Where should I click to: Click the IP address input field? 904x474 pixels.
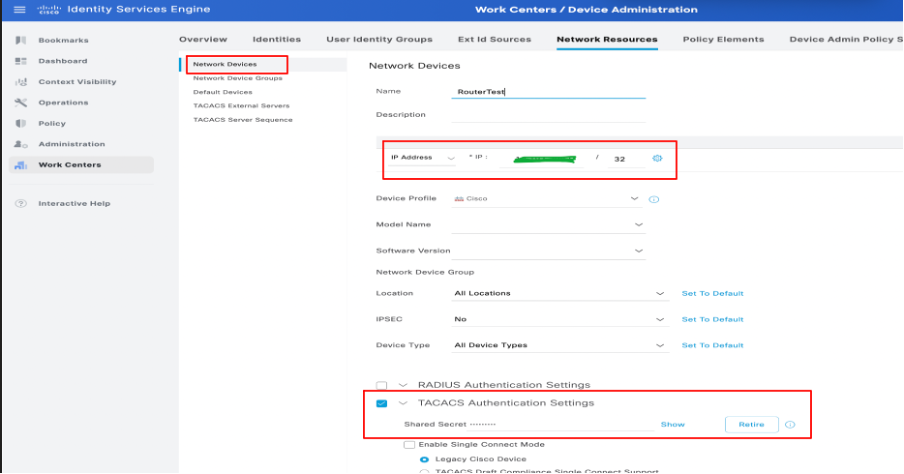(x=542, y=159)
